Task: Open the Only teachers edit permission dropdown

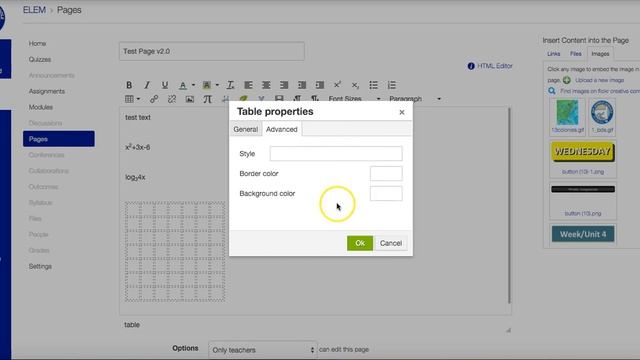Action: coord(262,350)
